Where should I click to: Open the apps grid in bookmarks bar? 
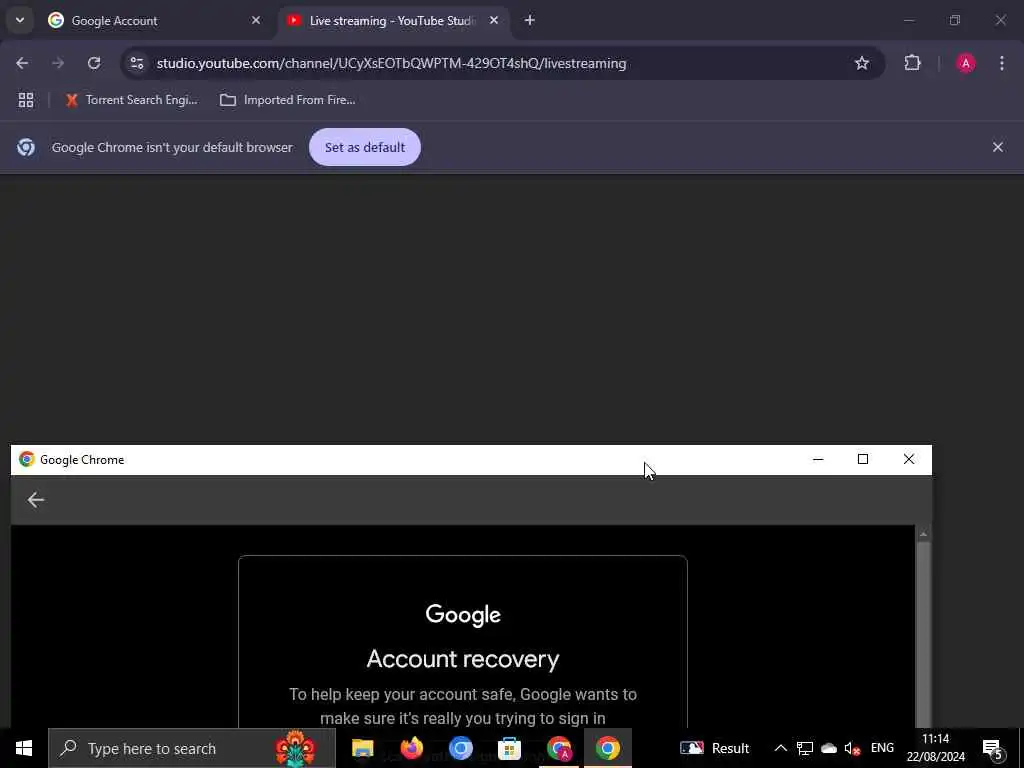click(25, 100)
